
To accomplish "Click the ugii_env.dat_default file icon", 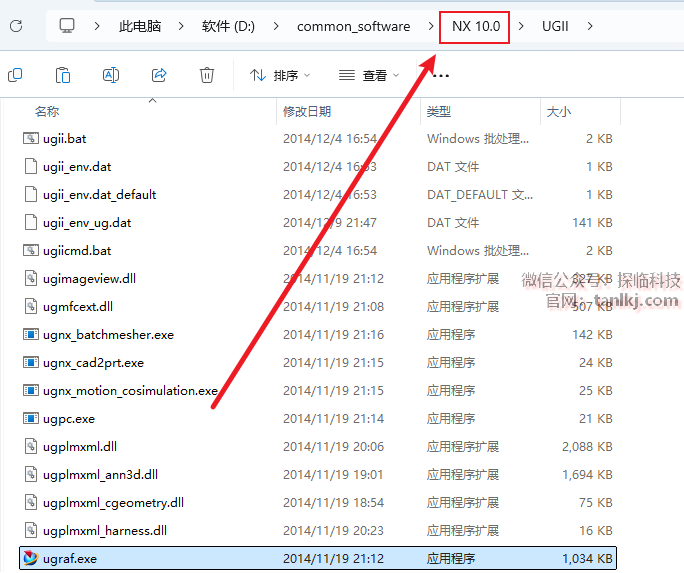I will click(x=31, y=194).
